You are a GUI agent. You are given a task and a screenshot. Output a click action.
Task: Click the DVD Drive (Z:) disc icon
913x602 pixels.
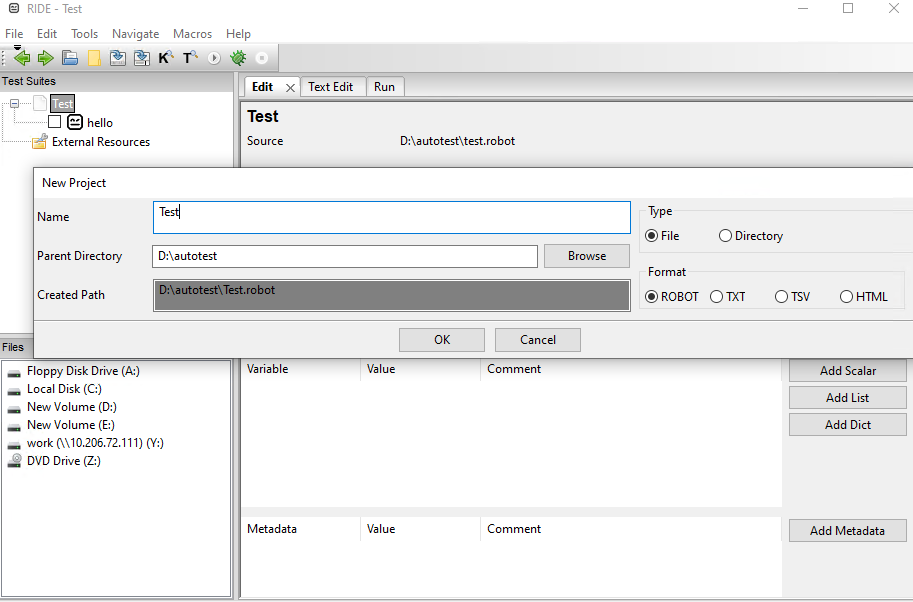pyautogui.click(x=14, y=461)
